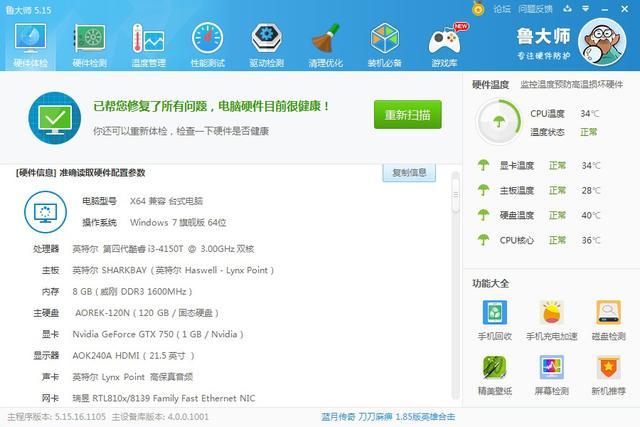Open the 硬件检测 hardware detection section
640x427 pixels.
[x=89, y=44]
